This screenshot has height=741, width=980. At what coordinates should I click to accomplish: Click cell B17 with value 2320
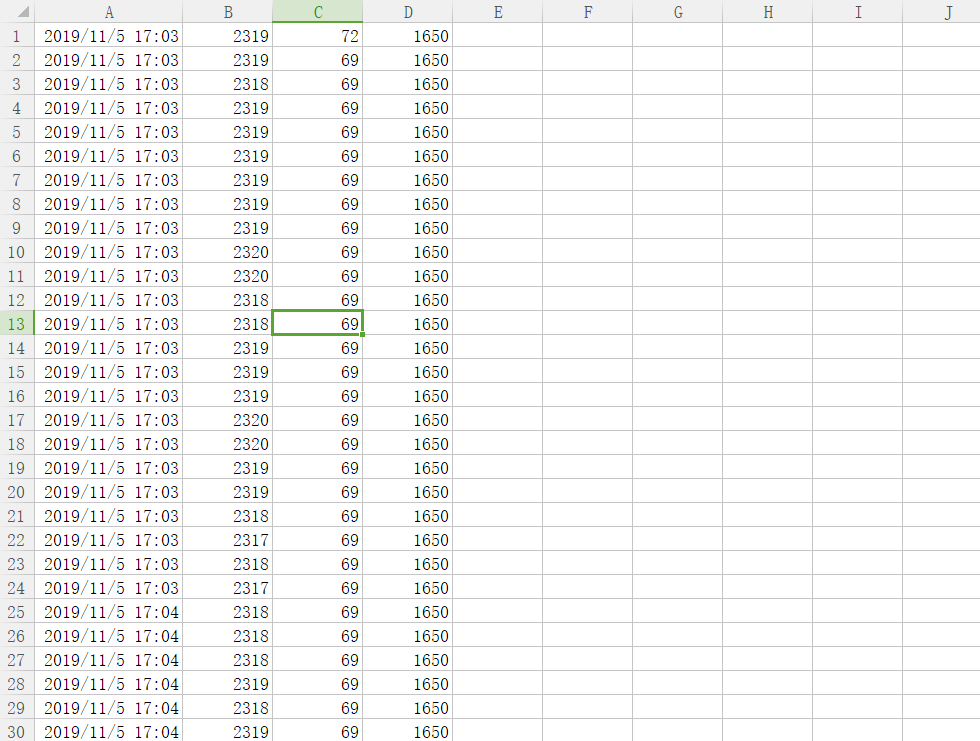click(228, 419)
